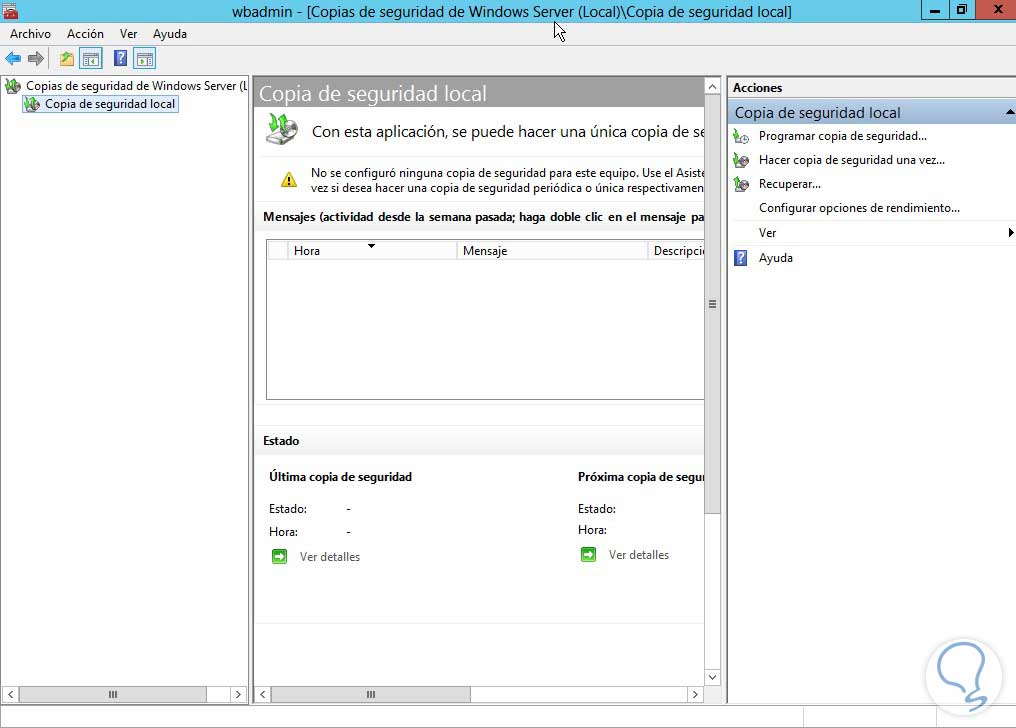Screen dimensions: 1016x728
Task: Click the center pane scroll up arrow
Action: point(712,87)
